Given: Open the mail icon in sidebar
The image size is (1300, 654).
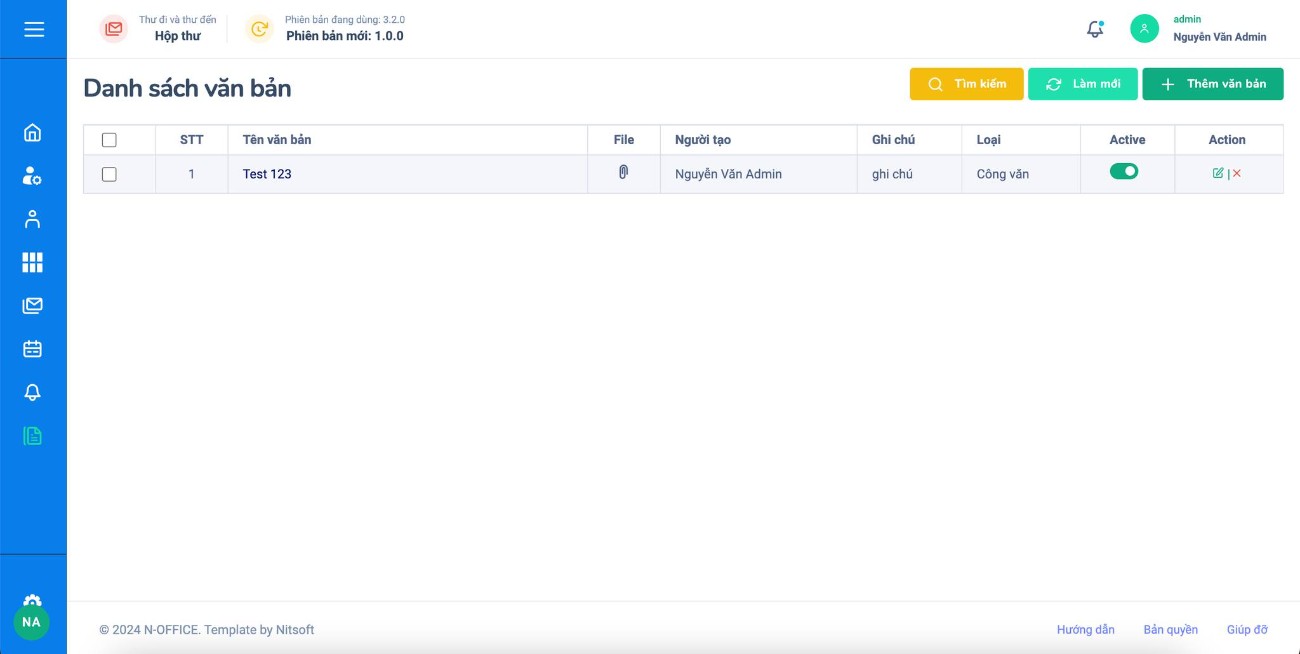Looking at the screenshot, I should [x=33, y=306].
